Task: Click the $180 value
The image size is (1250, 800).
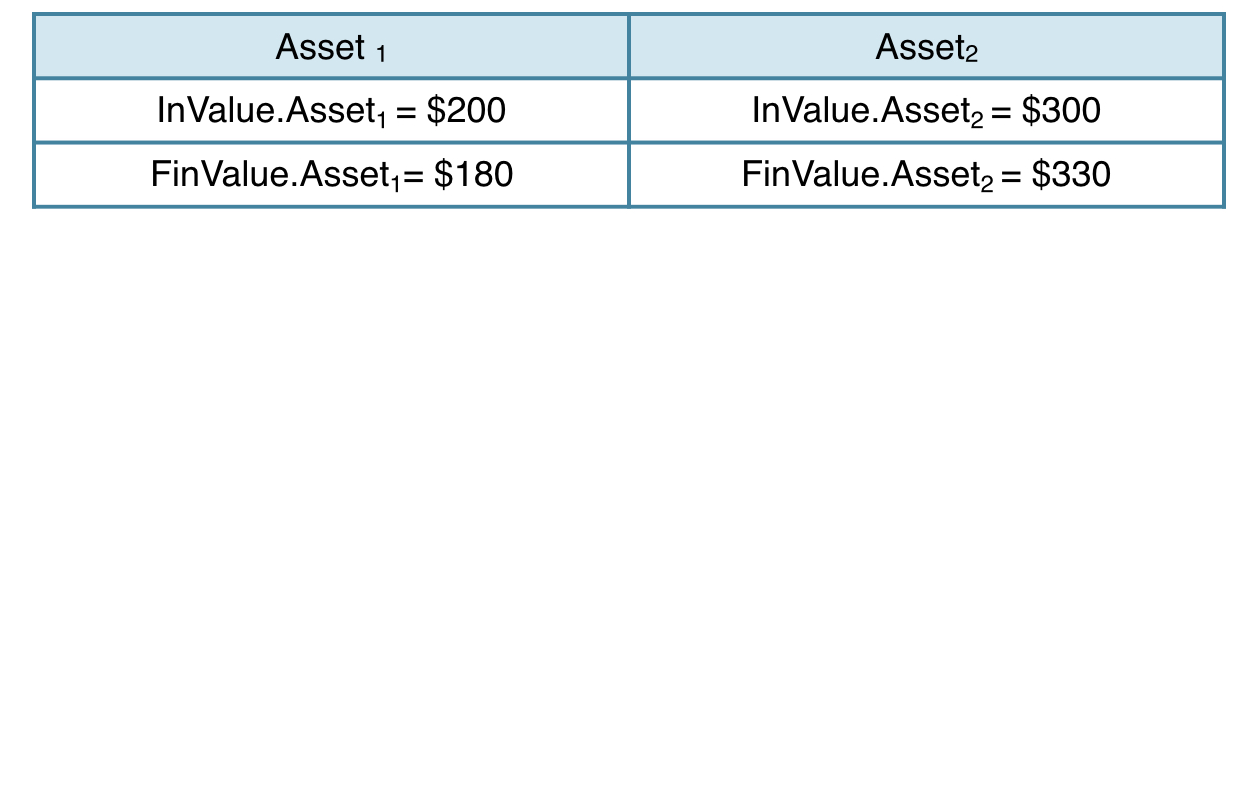Action: pyautogui.click(x=474, y=175)
